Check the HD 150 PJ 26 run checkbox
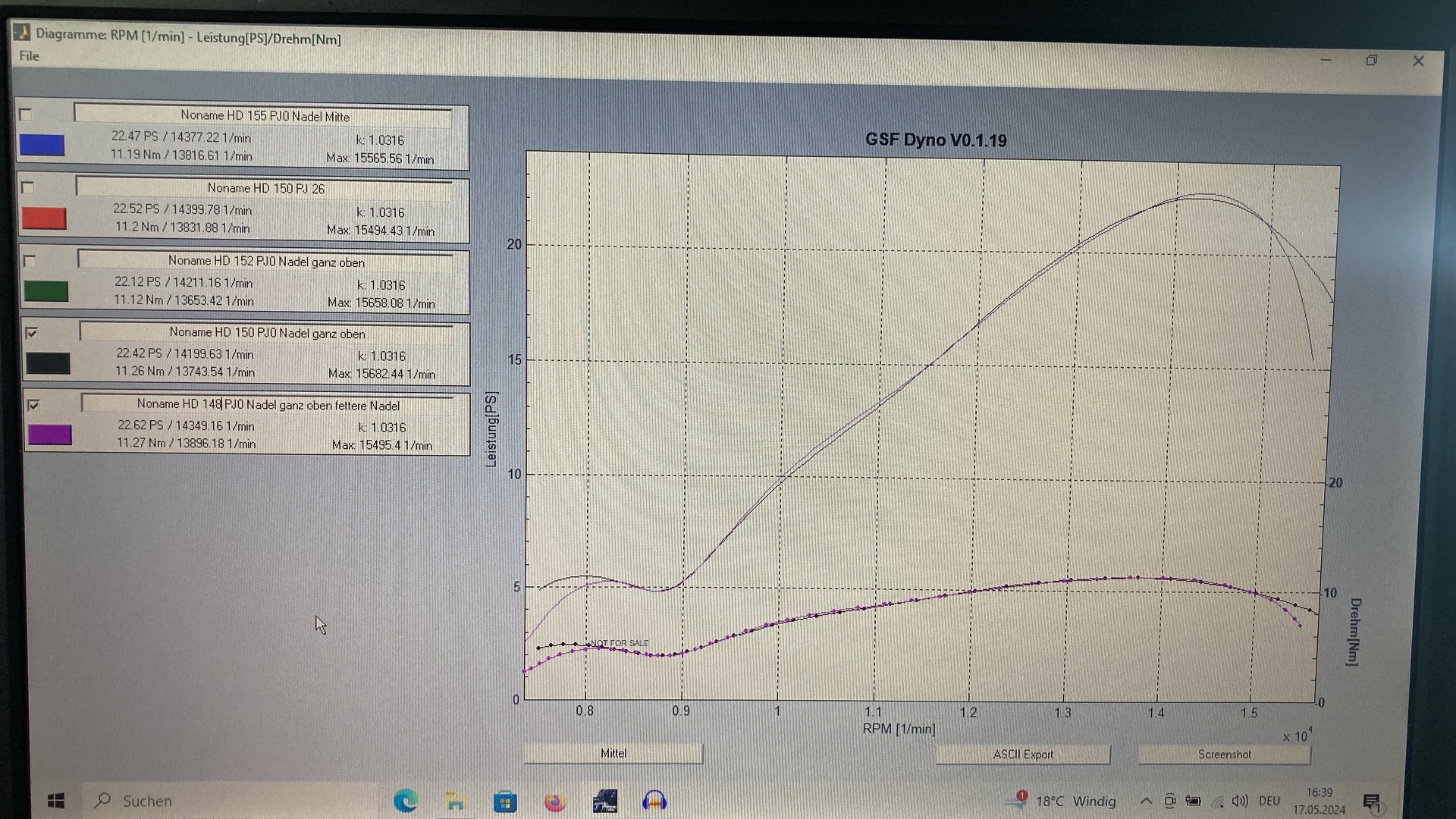The width and height of the screenshot is (1456, 819). point(28,187)
